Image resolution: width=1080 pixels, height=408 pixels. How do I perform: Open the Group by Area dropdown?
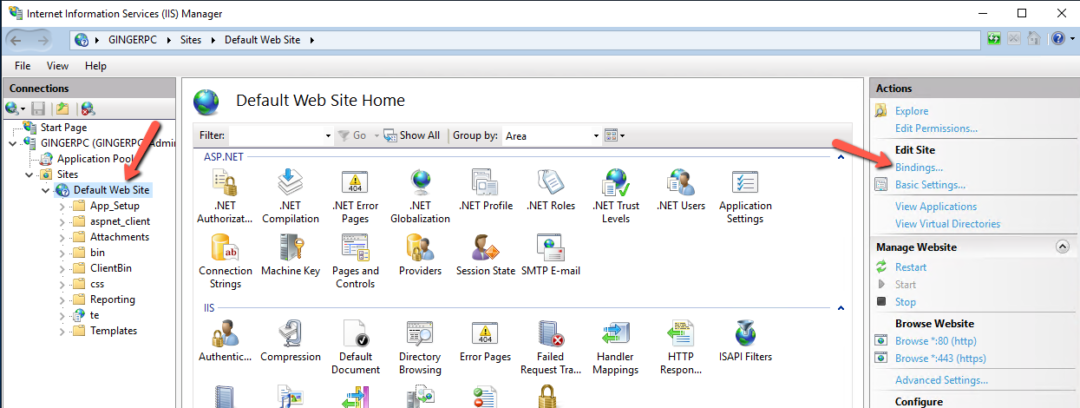tap(592, 135)
